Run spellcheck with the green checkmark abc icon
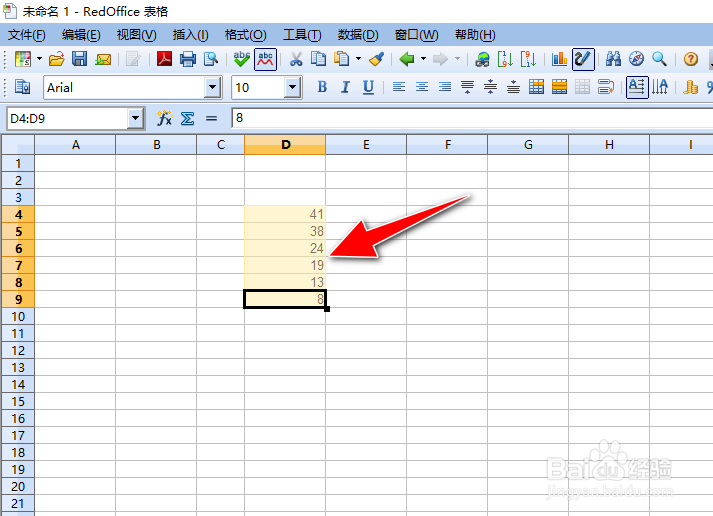This screenshot has height=516, width=713. (x=241, y=59)
